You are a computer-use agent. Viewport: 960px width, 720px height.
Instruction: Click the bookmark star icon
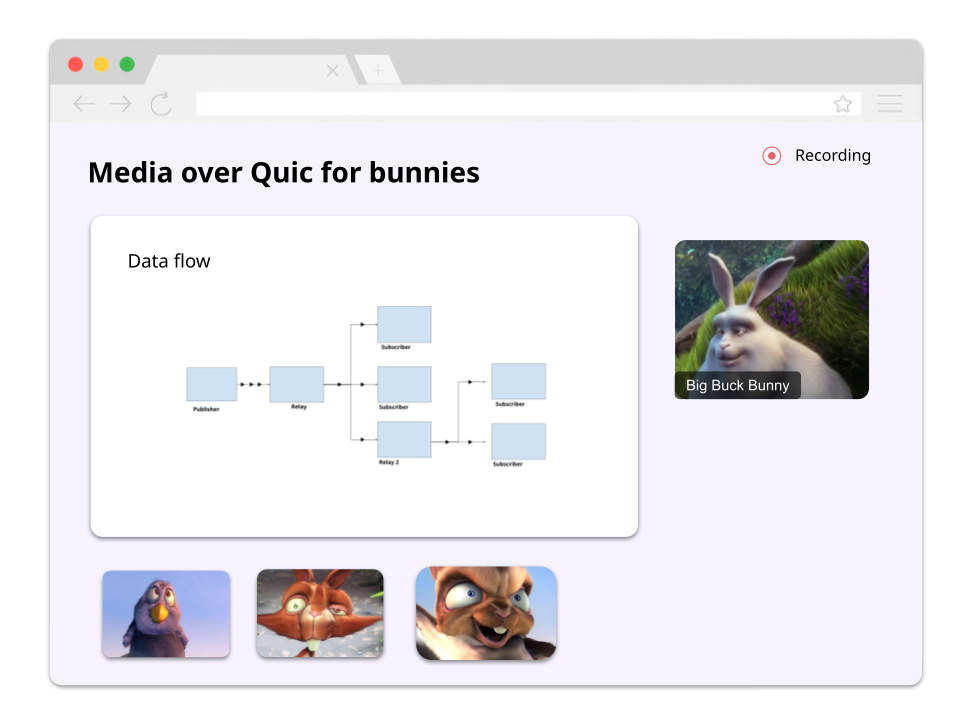843,103
